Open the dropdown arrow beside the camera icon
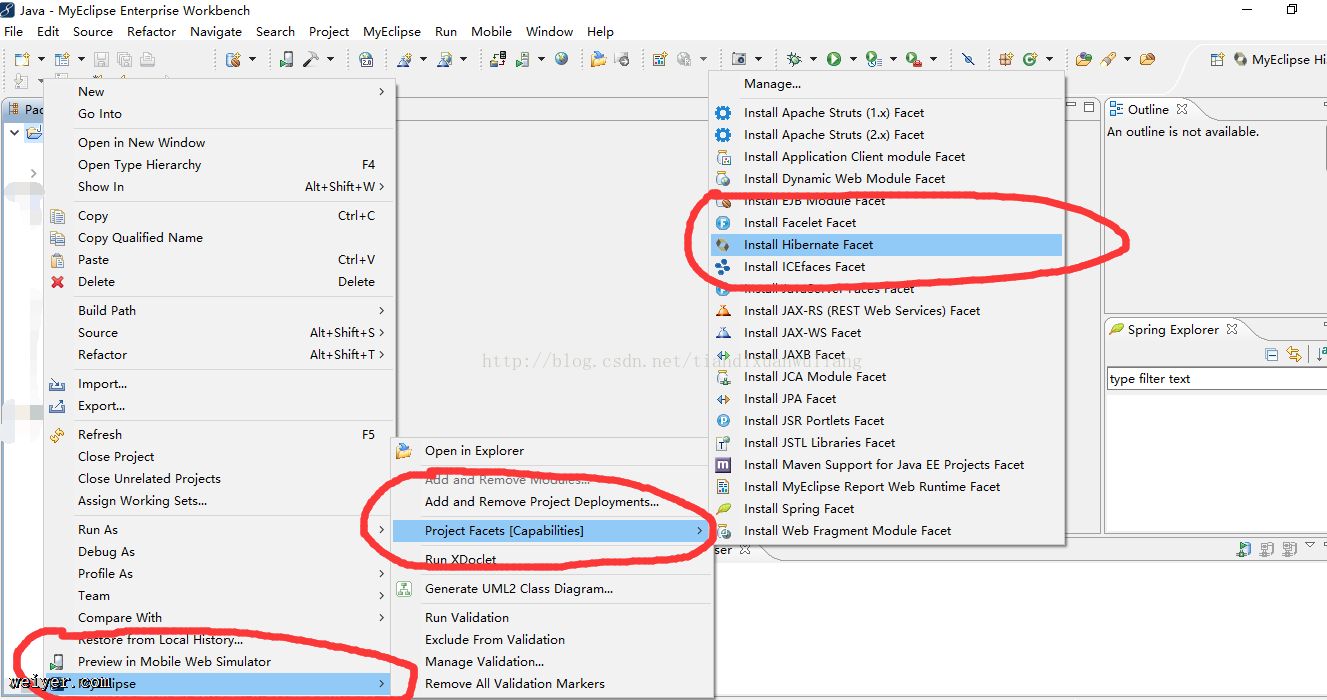The width and height of the screenshot is (1327, 700). point(758,60)
